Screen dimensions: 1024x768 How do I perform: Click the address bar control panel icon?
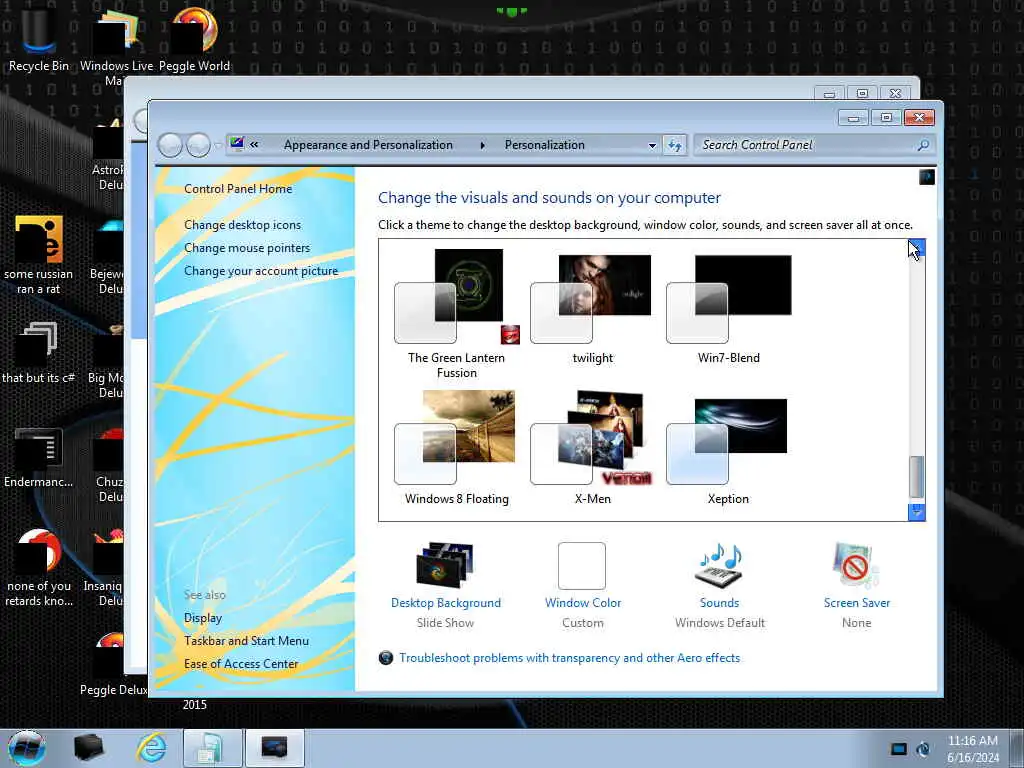point(237,144)
